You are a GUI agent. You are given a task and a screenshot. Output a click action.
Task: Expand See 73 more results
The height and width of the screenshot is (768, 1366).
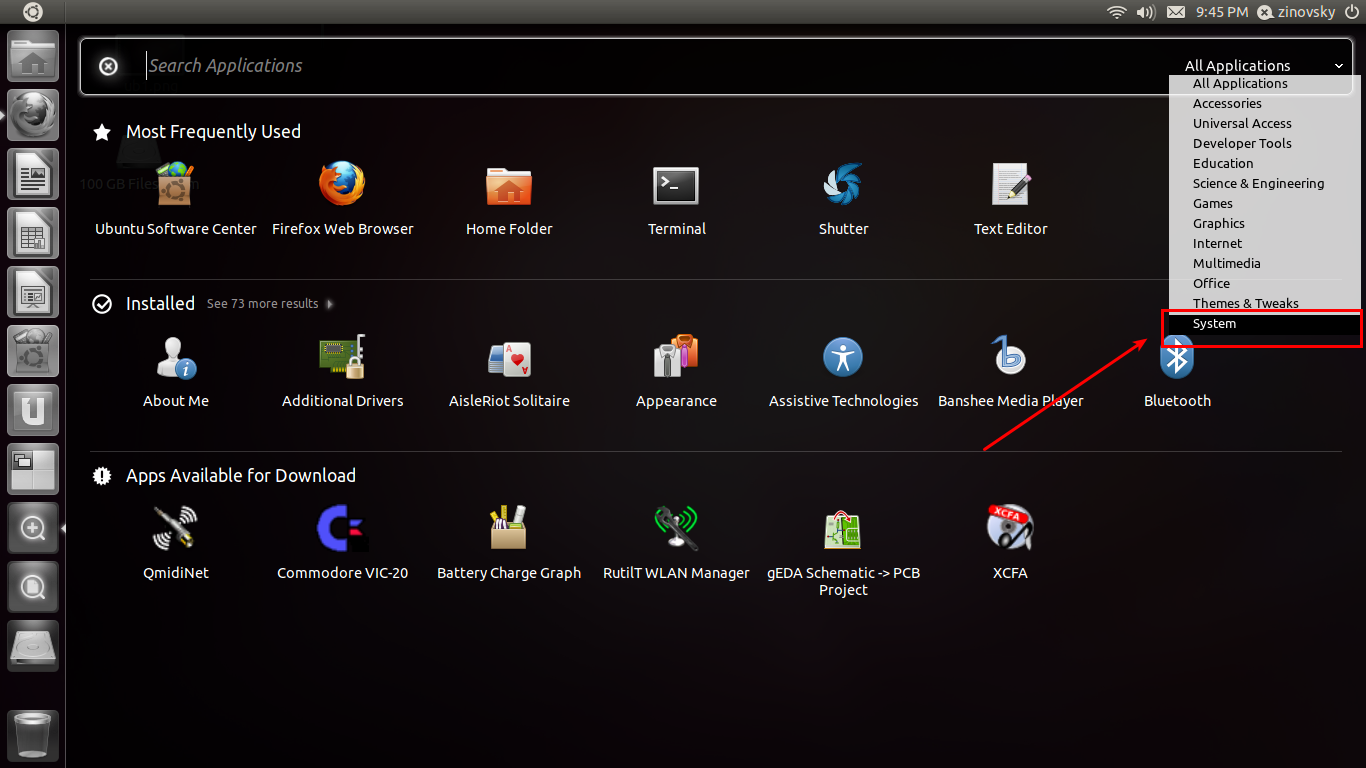pos(270,304)
